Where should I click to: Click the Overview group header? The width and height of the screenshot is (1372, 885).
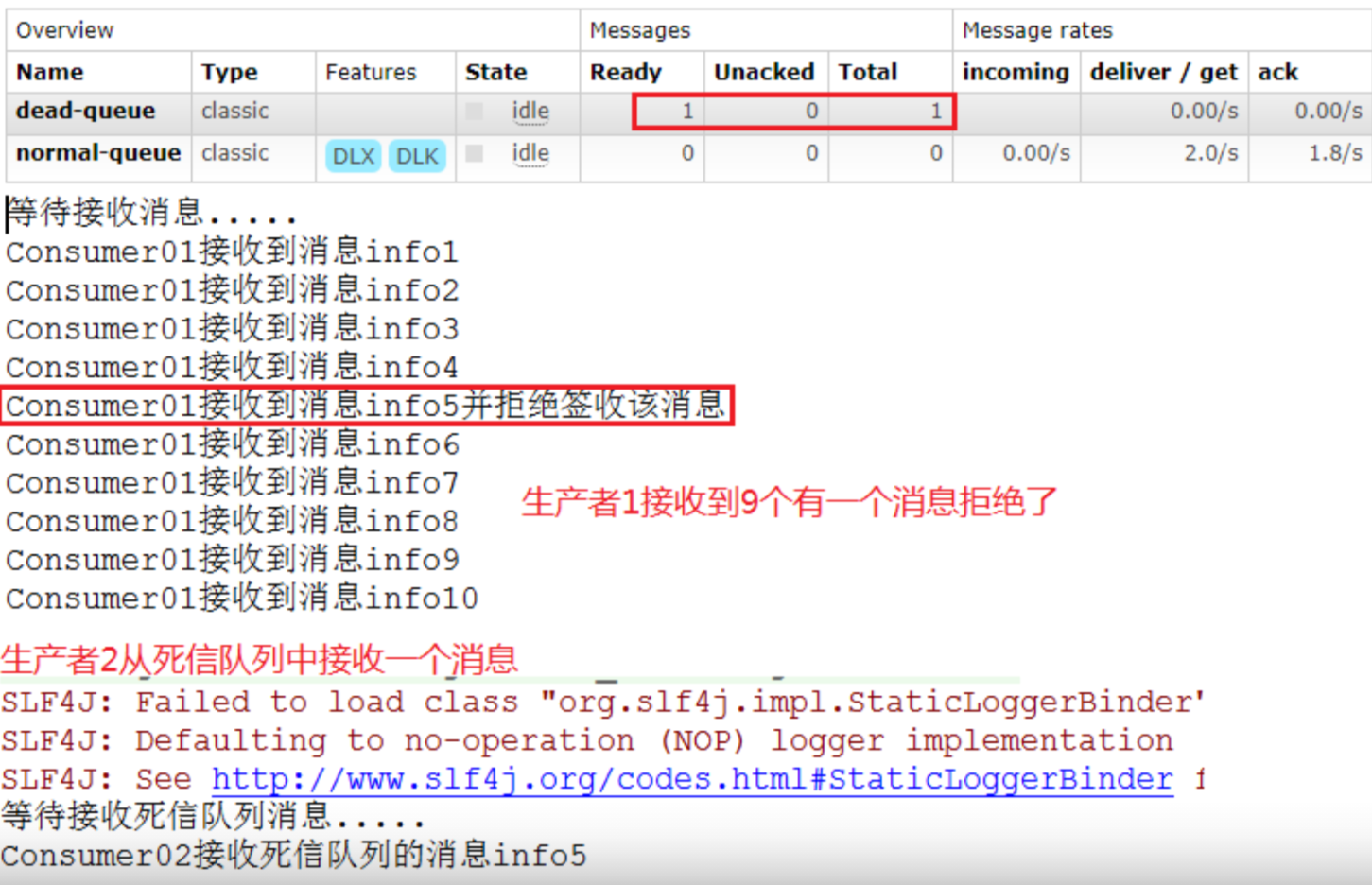click(x=64, y=30)
